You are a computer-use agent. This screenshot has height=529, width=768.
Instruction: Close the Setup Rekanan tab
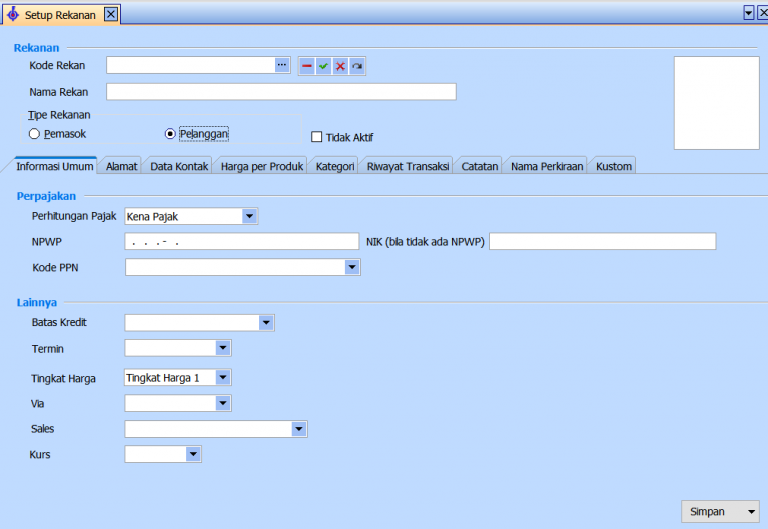[111, 13]
